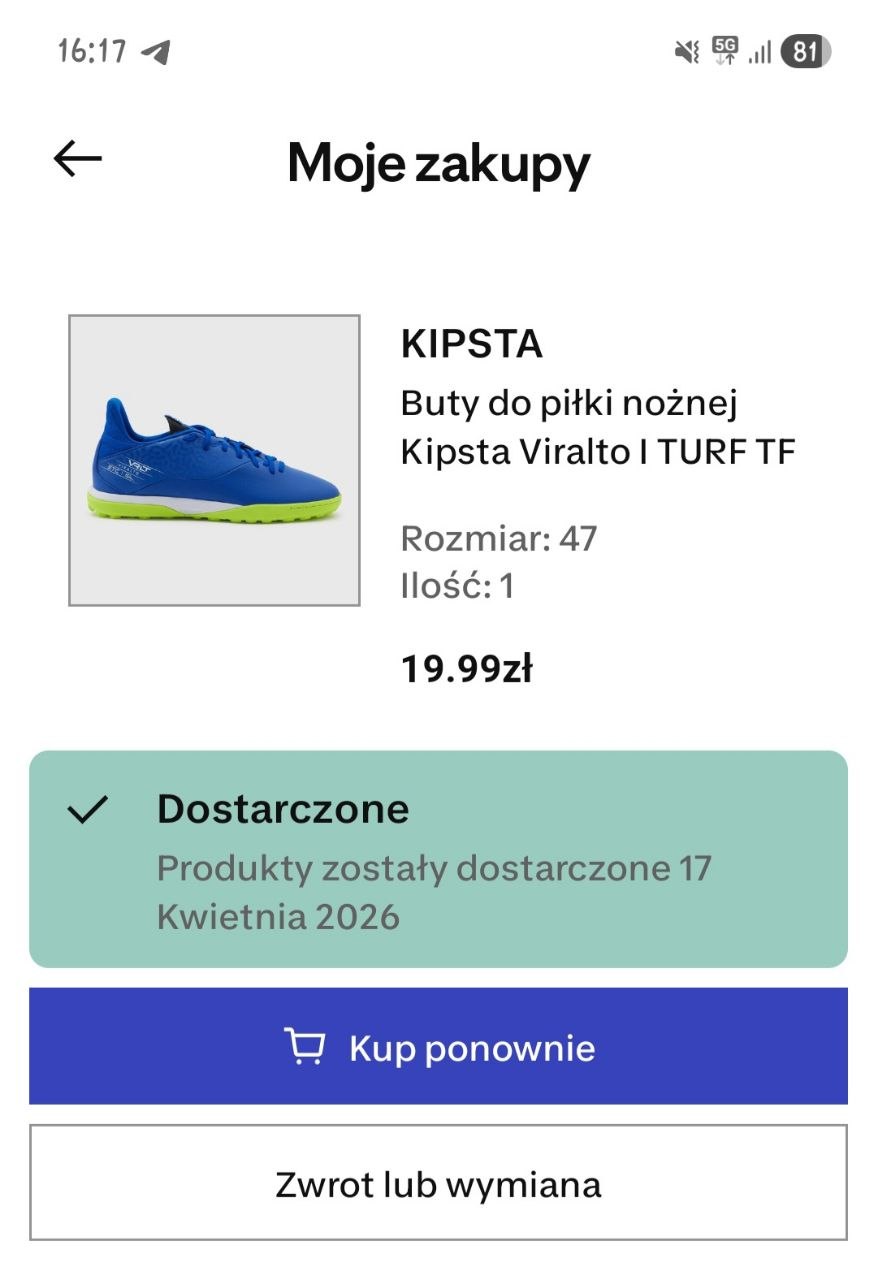Image resolution: width=877 pixels, height=1280 pixels.
Task: Tap the muted sound status icon
Action: click(687, 51)
